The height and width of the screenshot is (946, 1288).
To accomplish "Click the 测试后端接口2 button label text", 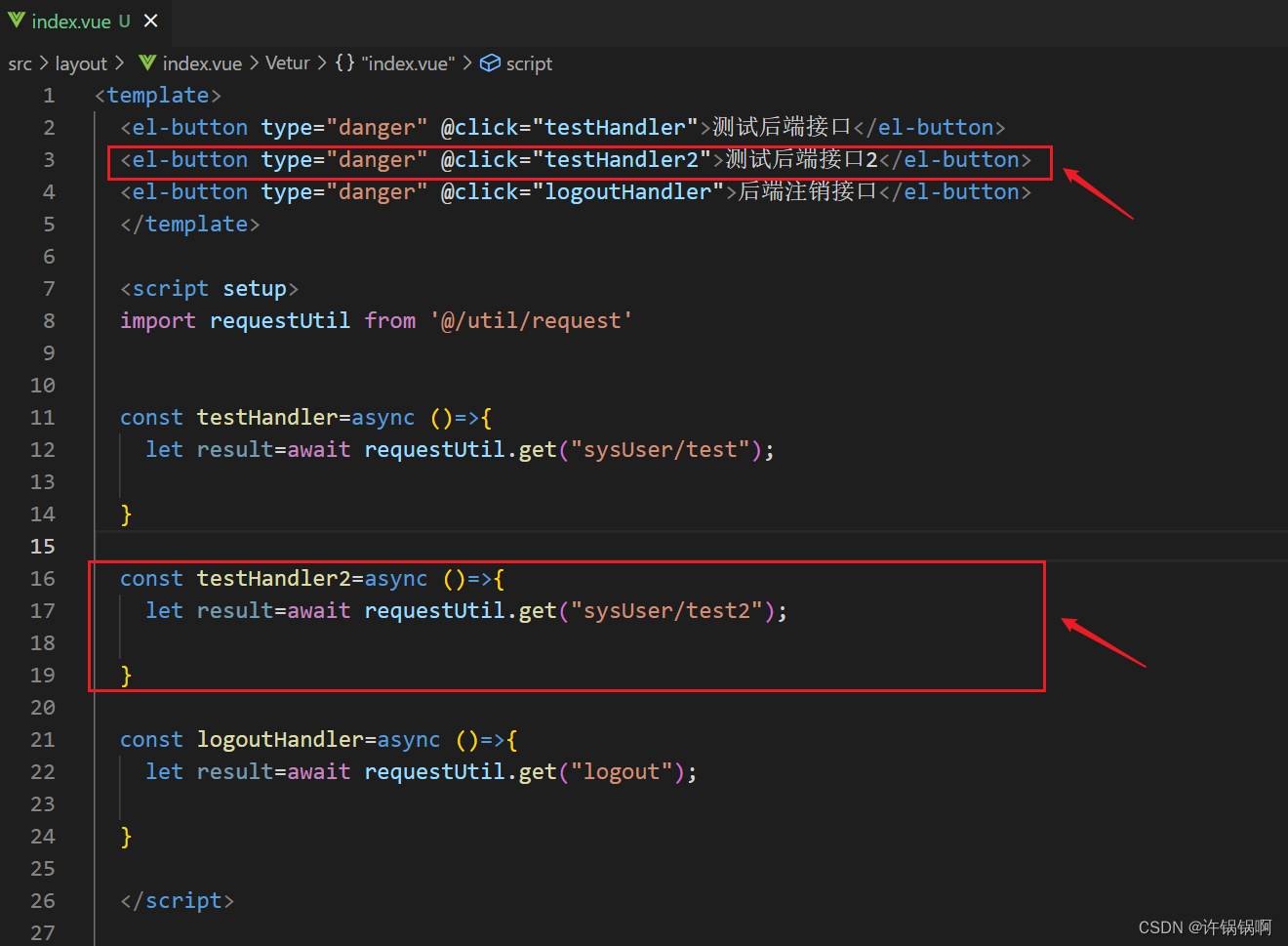I will click(x=801, y=160).
